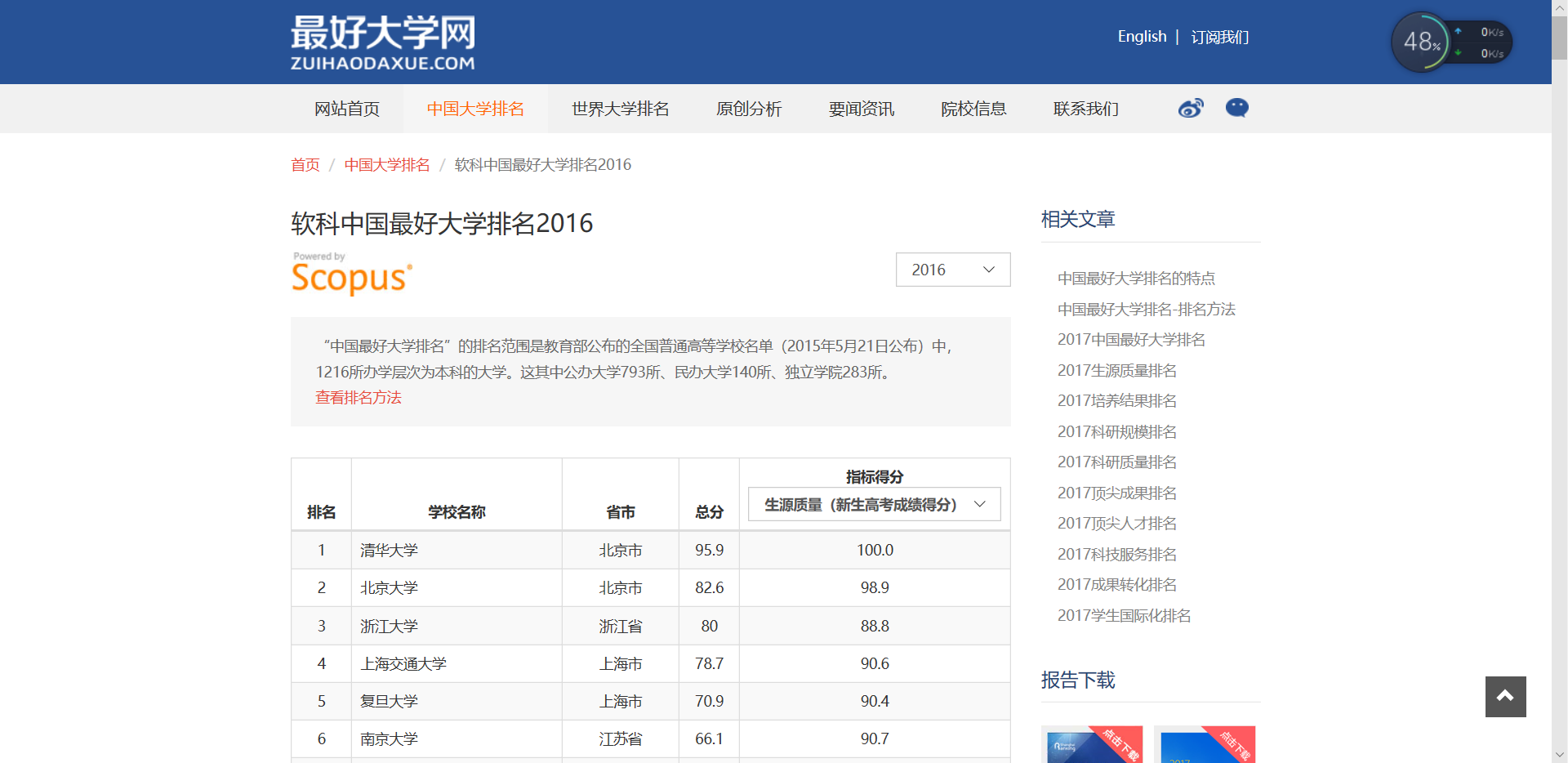Click the 查看排名方法 link
The height and width of the screenshot is (763, 1568).
point(359,398)
